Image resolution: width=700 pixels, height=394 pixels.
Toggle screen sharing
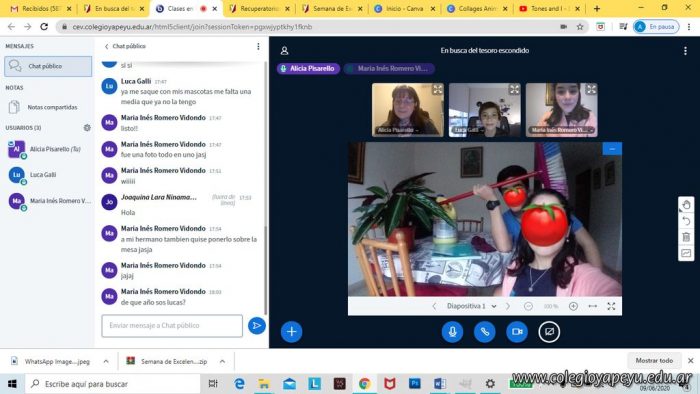click(549, 332)
